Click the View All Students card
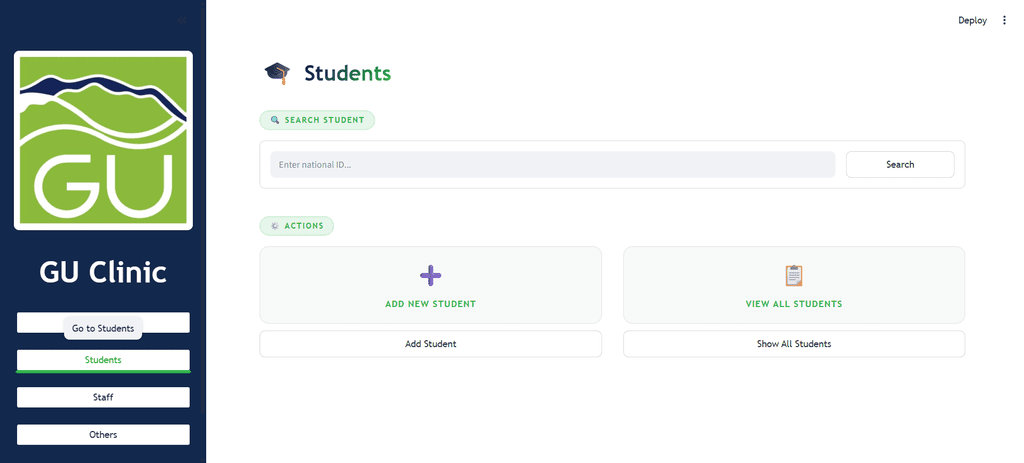The width and height of the screenshot is (1024, 463). (793, 285)
